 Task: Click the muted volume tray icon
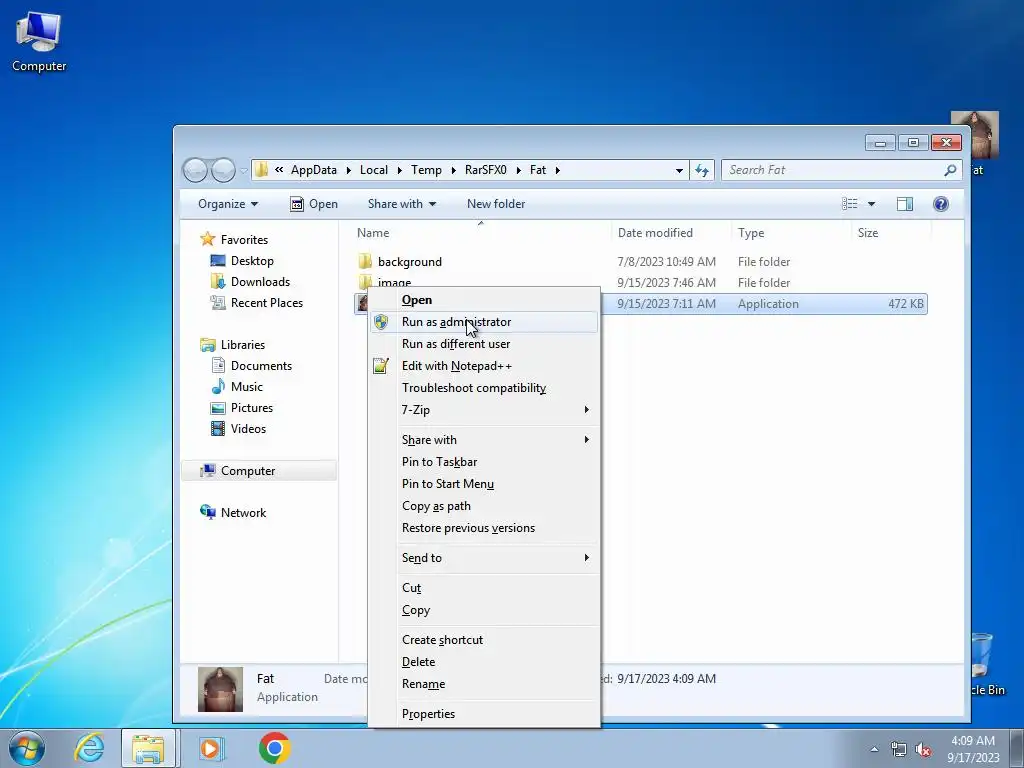click(x=923, y=750)
